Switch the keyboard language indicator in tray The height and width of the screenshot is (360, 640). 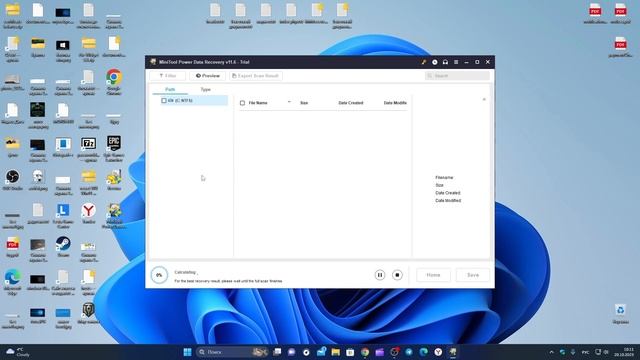tap(585, 352)
